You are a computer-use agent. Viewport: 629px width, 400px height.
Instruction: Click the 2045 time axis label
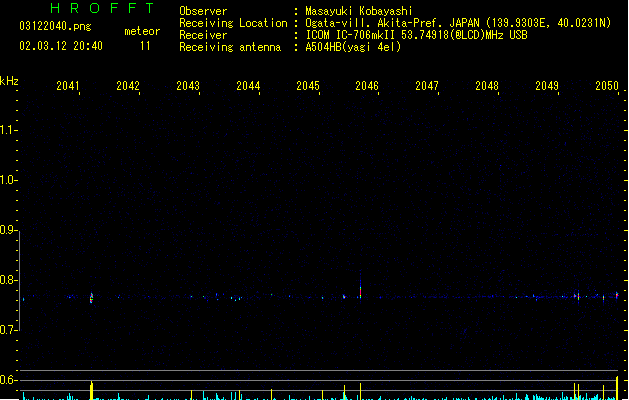pyautogui.click(x=308, y=85)
